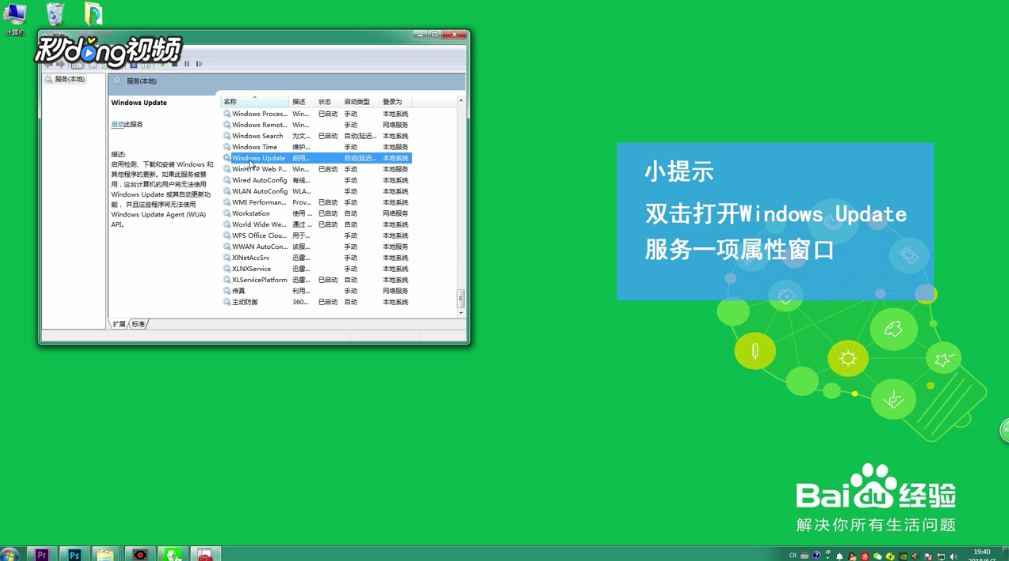This screenshot has height=561, width=1009.
Task: Select the Recycle Bin desktop icon
Action: pyautogui.click(x=55, y=14)
